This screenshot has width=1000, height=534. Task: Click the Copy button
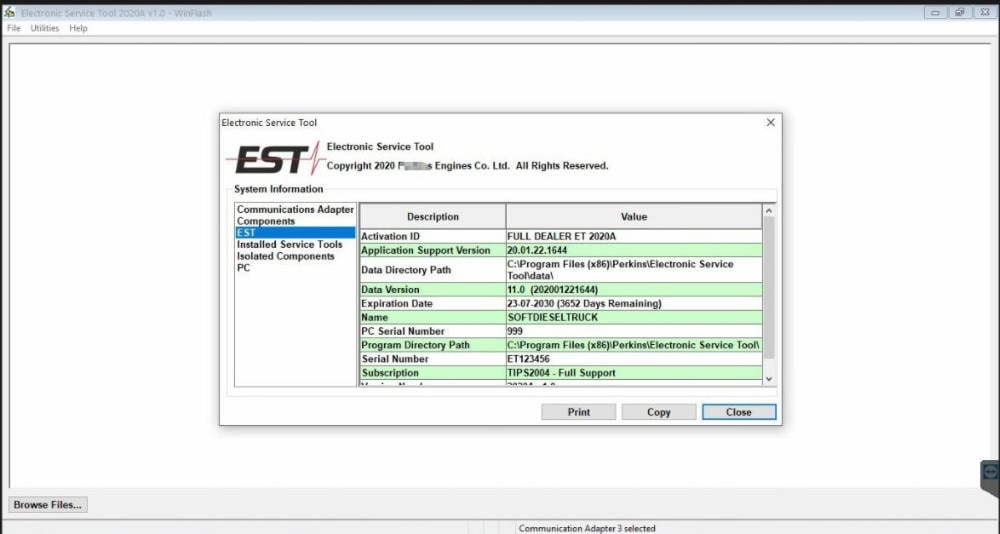[x=659, y=412]
